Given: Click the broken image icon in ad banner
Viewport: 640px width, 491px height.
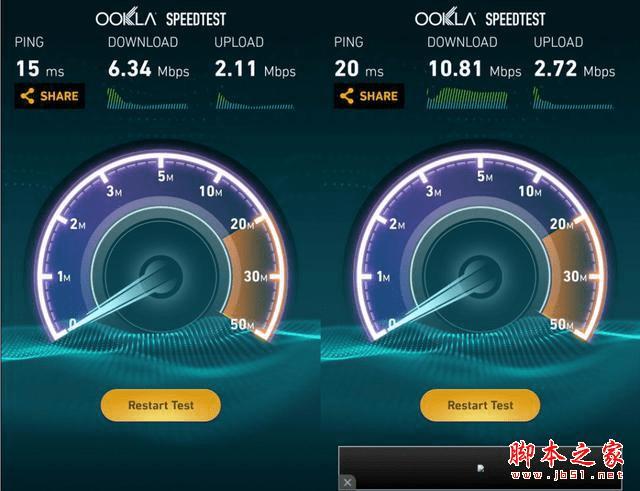Looking at the screenshot, I should [481, 468].
